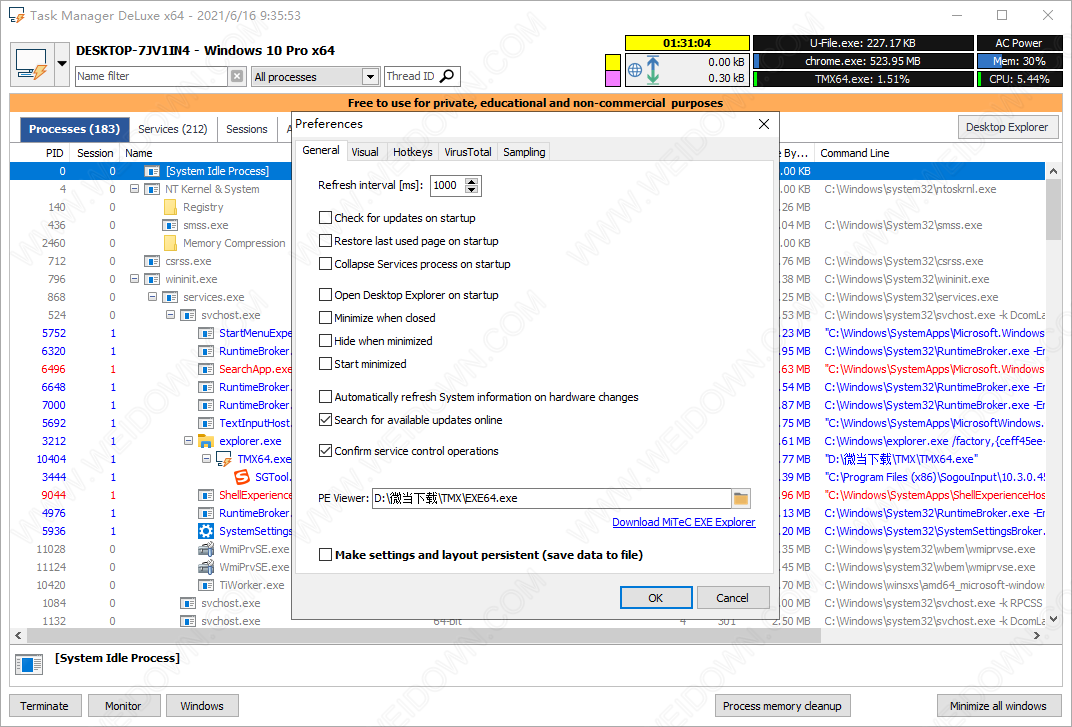Click the SystemSettings gear icon in process list

click(x=206, y=531)
